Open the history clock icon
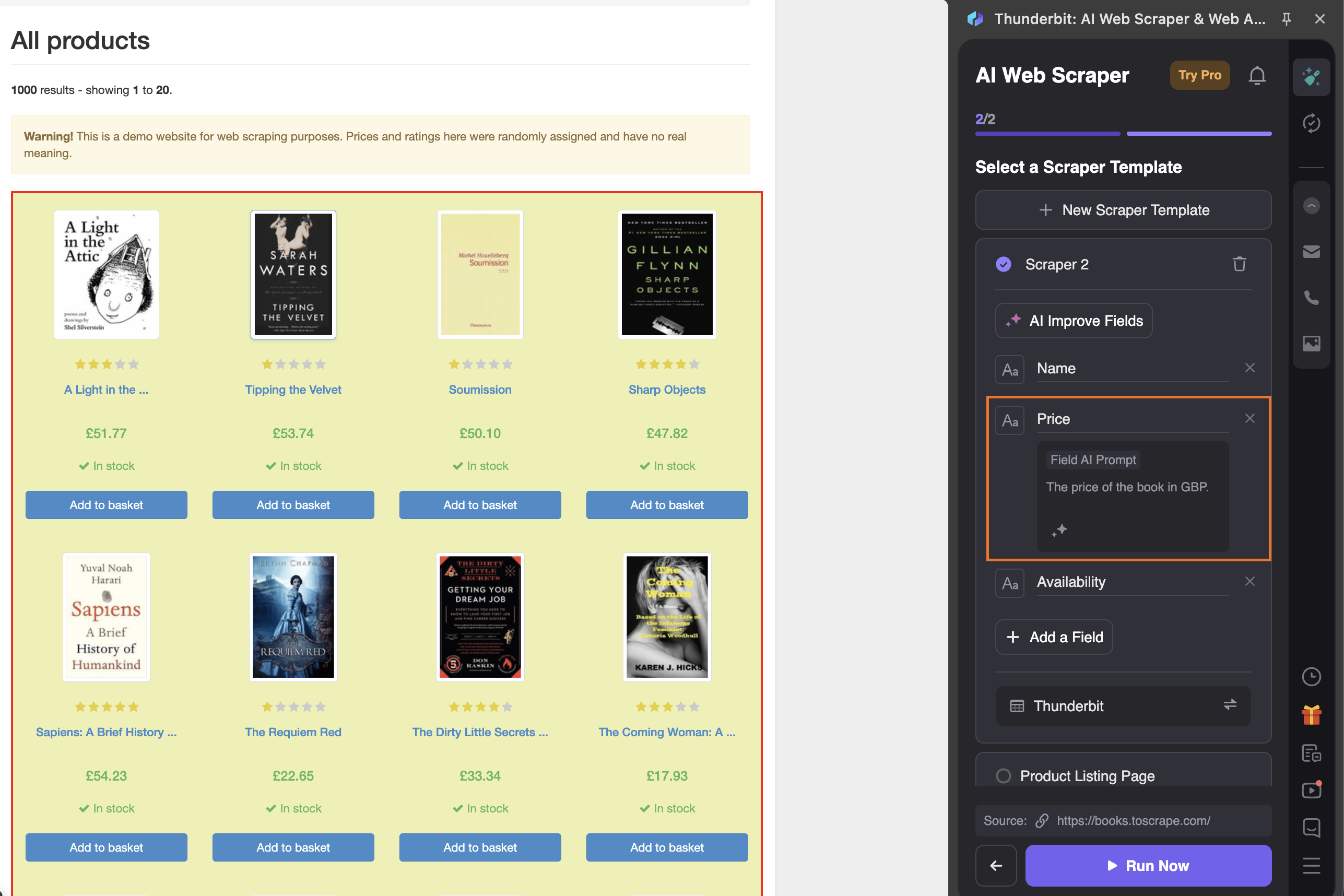This screenshot has height=896, width=1344. (1311, 677)
